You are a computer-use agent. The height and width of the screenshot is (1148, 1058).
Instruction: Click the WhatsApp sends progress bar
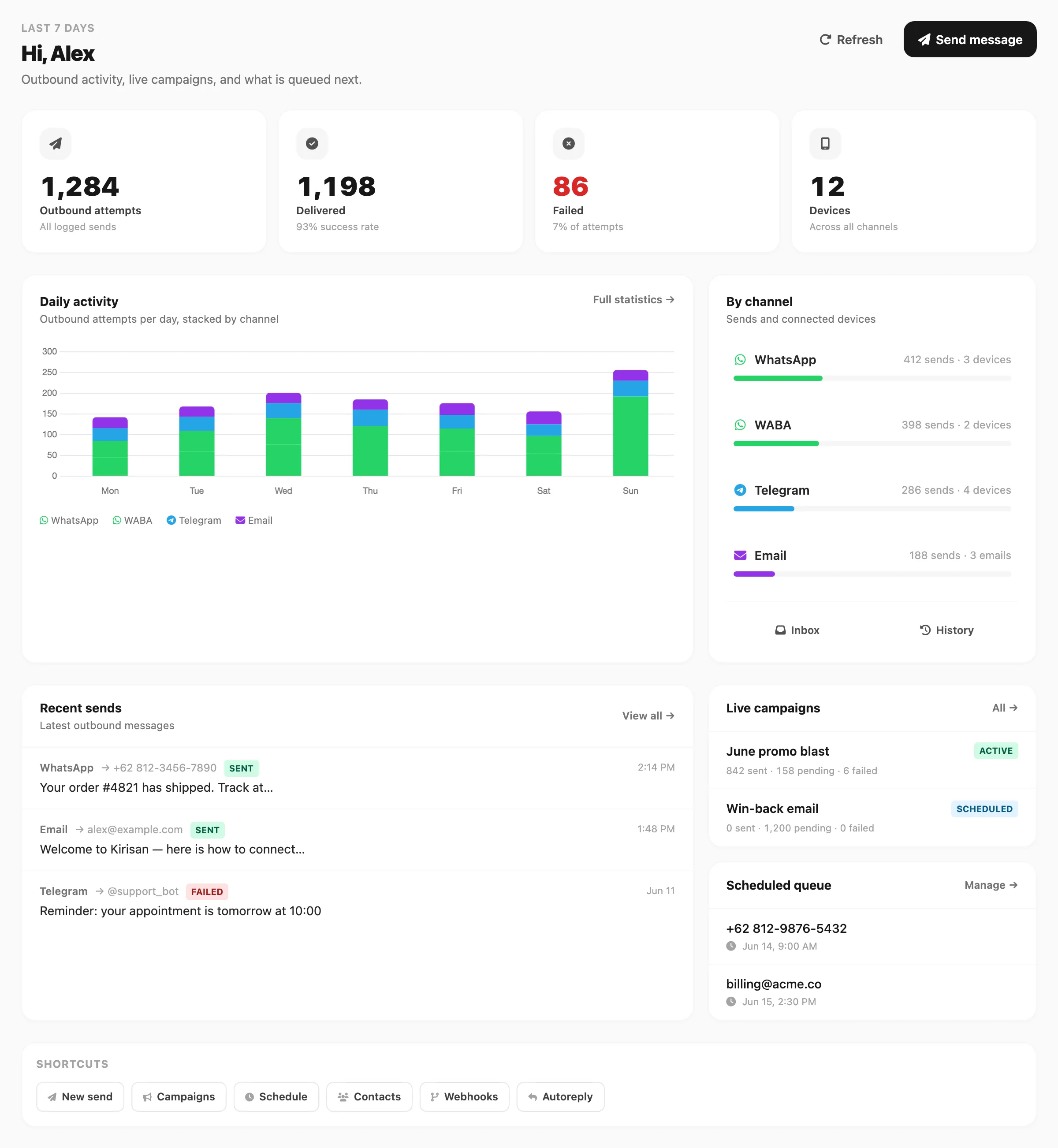coord(872,378)
